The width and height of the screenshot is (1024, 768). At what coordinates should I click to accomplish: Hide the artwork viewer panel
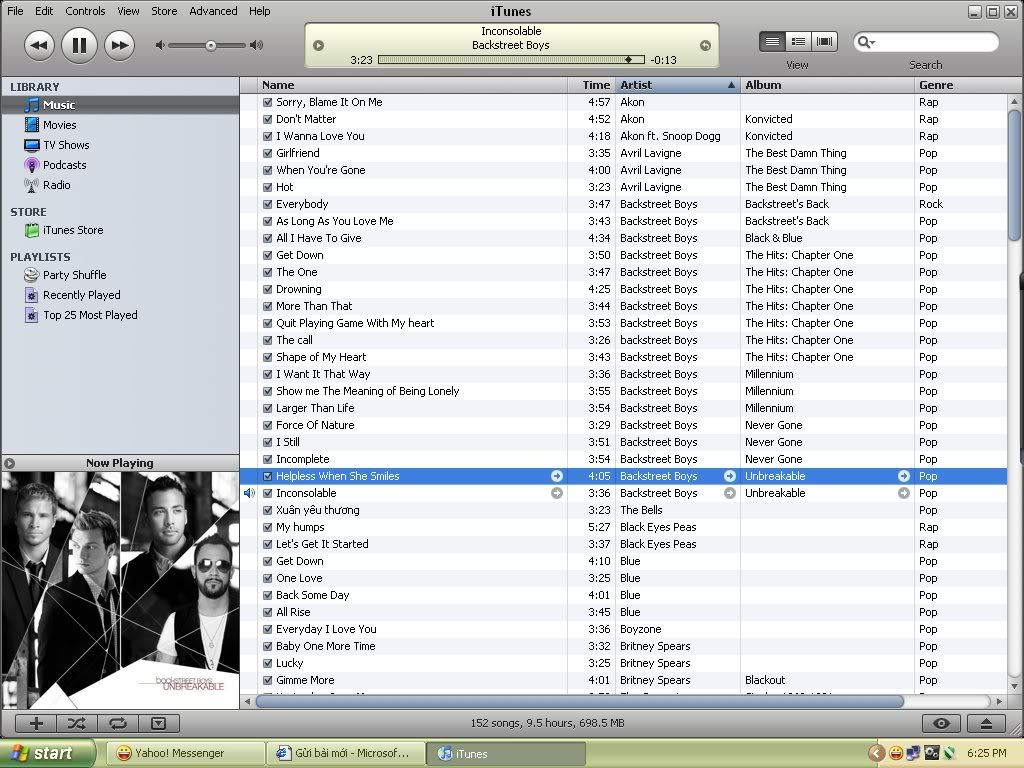pos(158,723)
